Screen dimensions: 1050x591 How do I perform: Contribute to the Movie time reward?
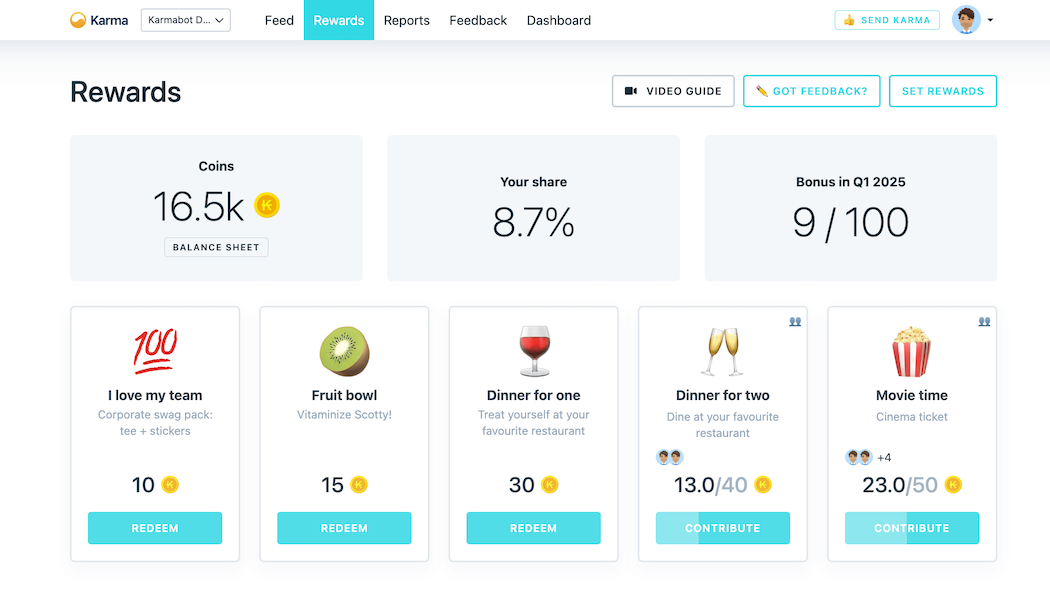(x=912, y=528)
